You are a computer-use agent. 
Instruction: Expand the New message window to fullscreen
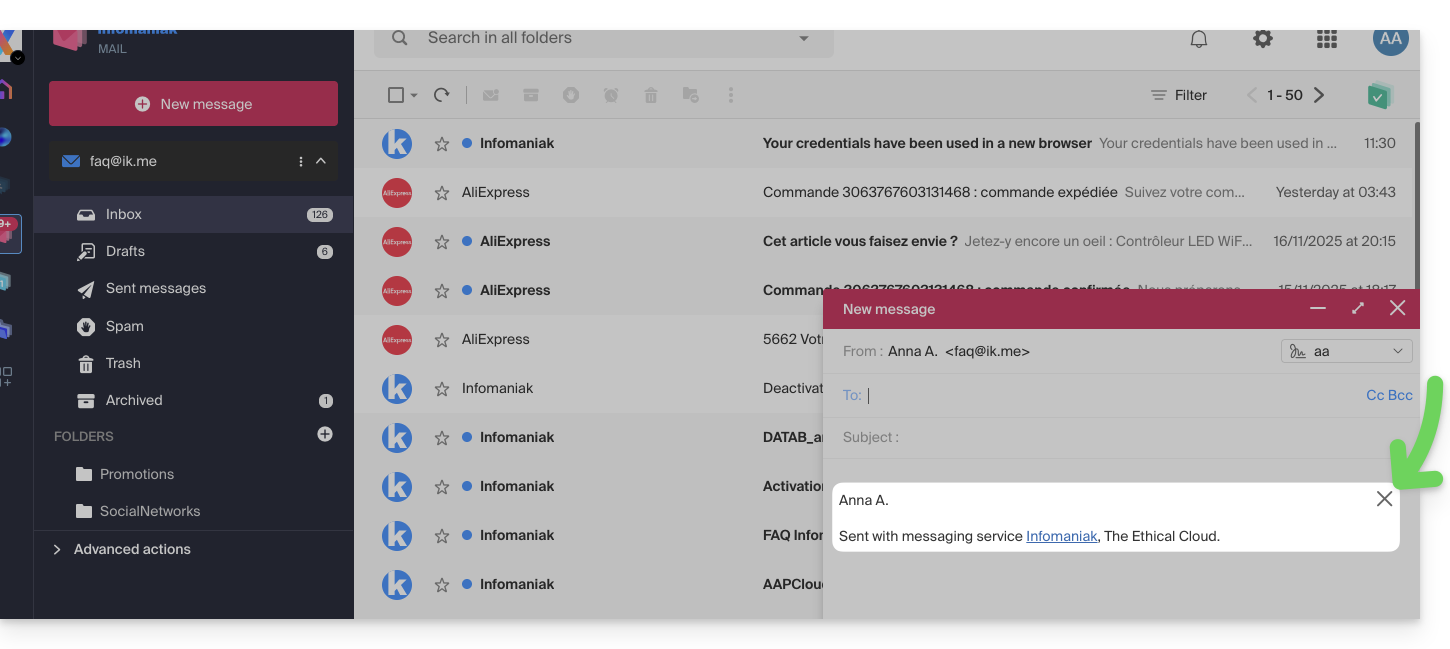[1357, 308]
